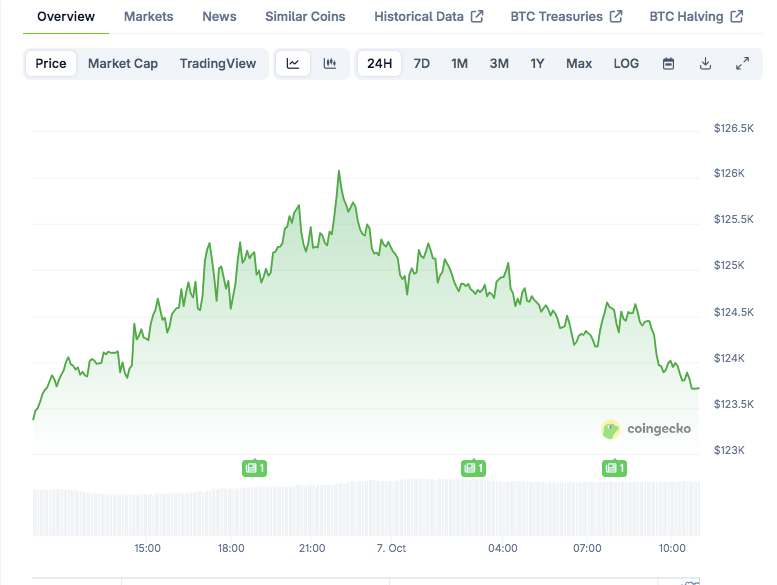
Task: Download the chart data
Action: click(705, 64)
